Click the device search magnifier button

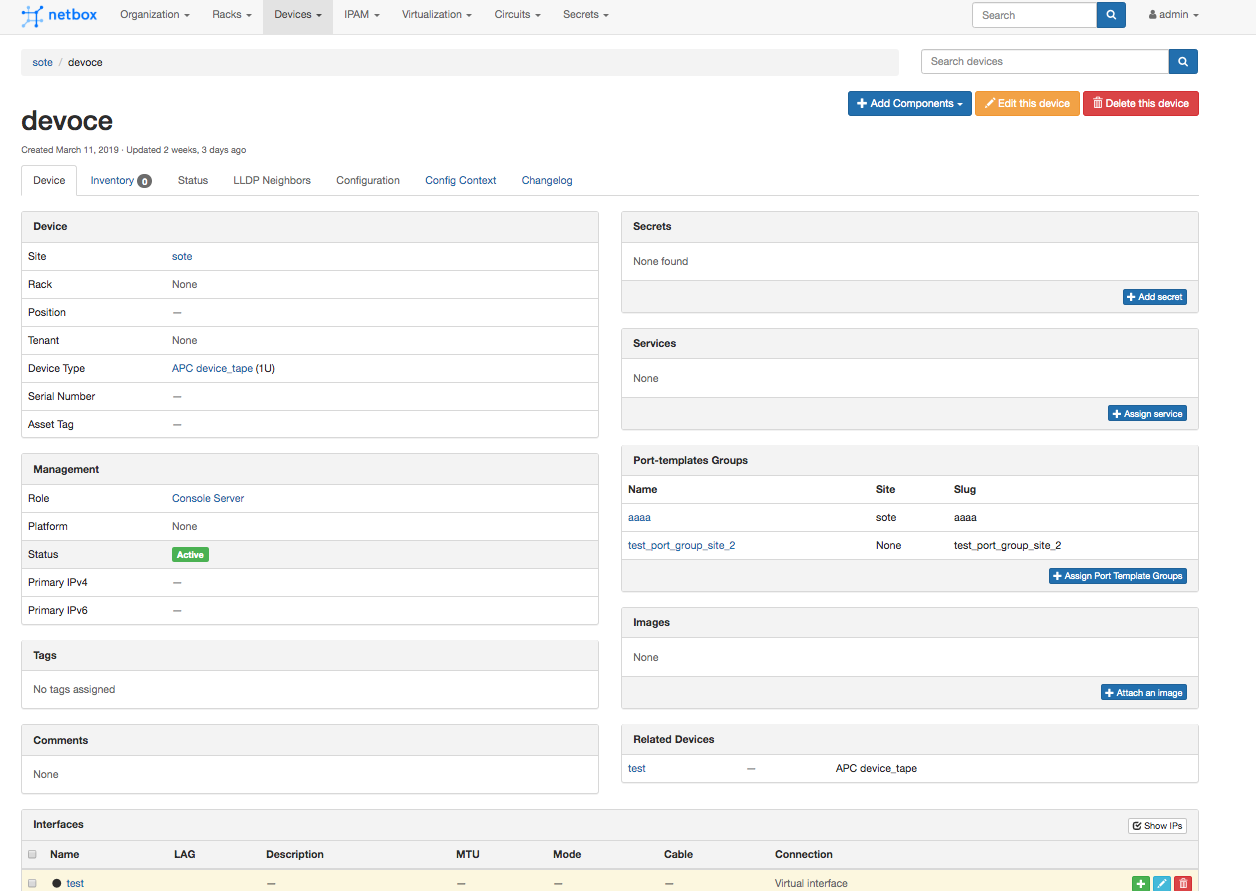point(1183,62)
